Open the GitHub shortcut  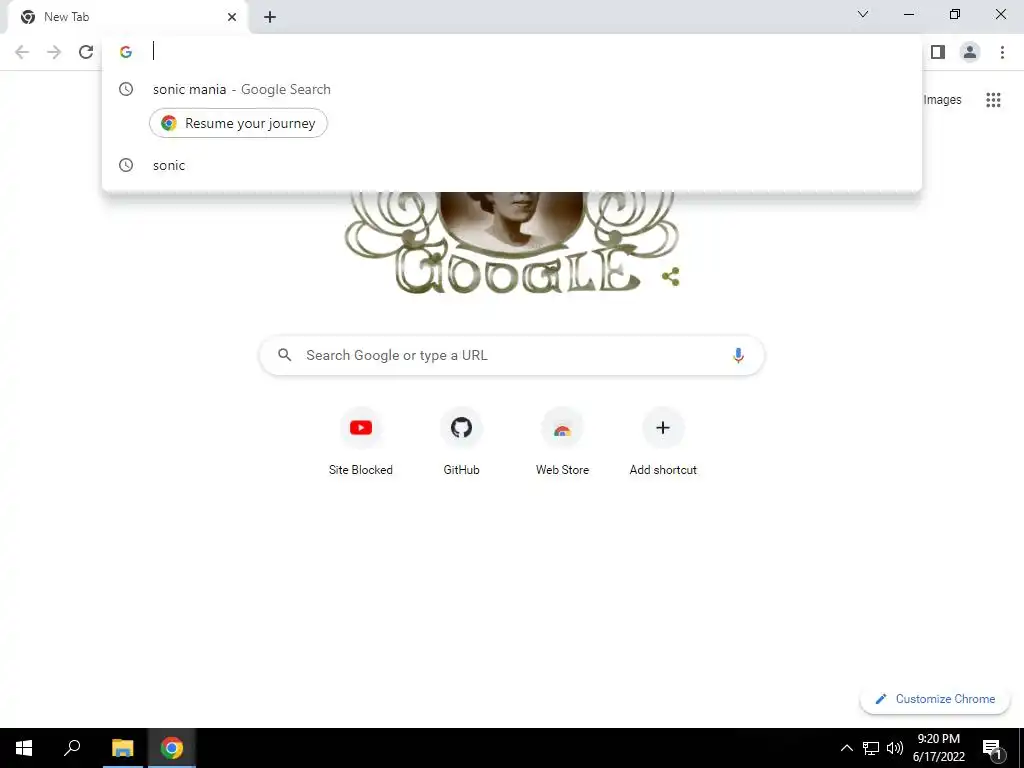461,442
